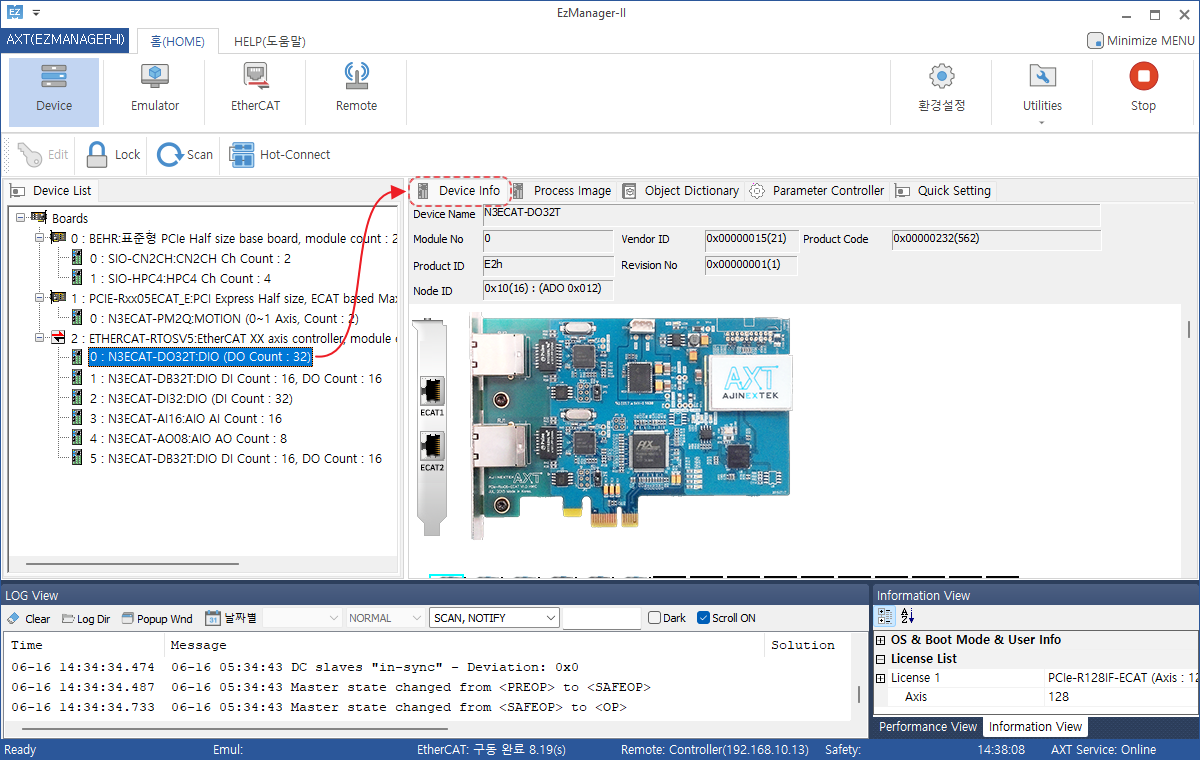This screenshot has height=760, width=1200.
Task: Select 3 : N3ECAT-AI16:AIO module
Action: click(185, 418)
